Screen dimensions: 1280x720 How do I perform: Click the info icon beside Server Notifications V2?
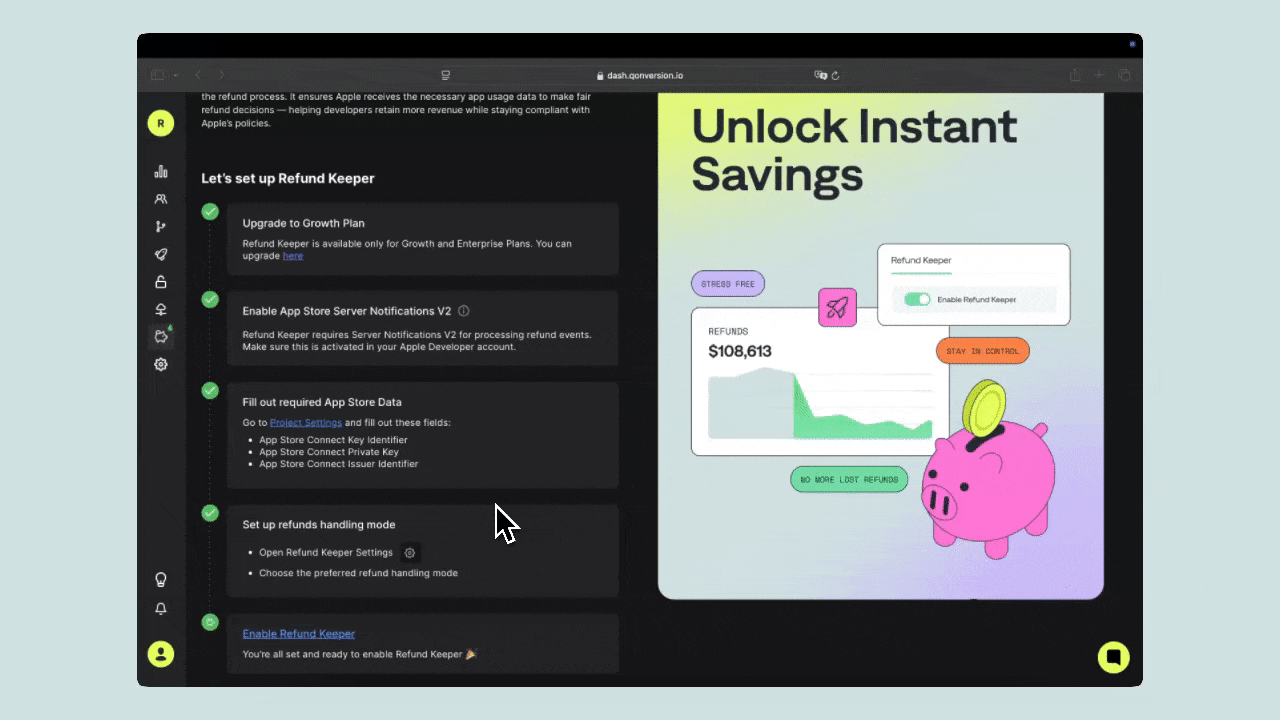pos(463,311)
